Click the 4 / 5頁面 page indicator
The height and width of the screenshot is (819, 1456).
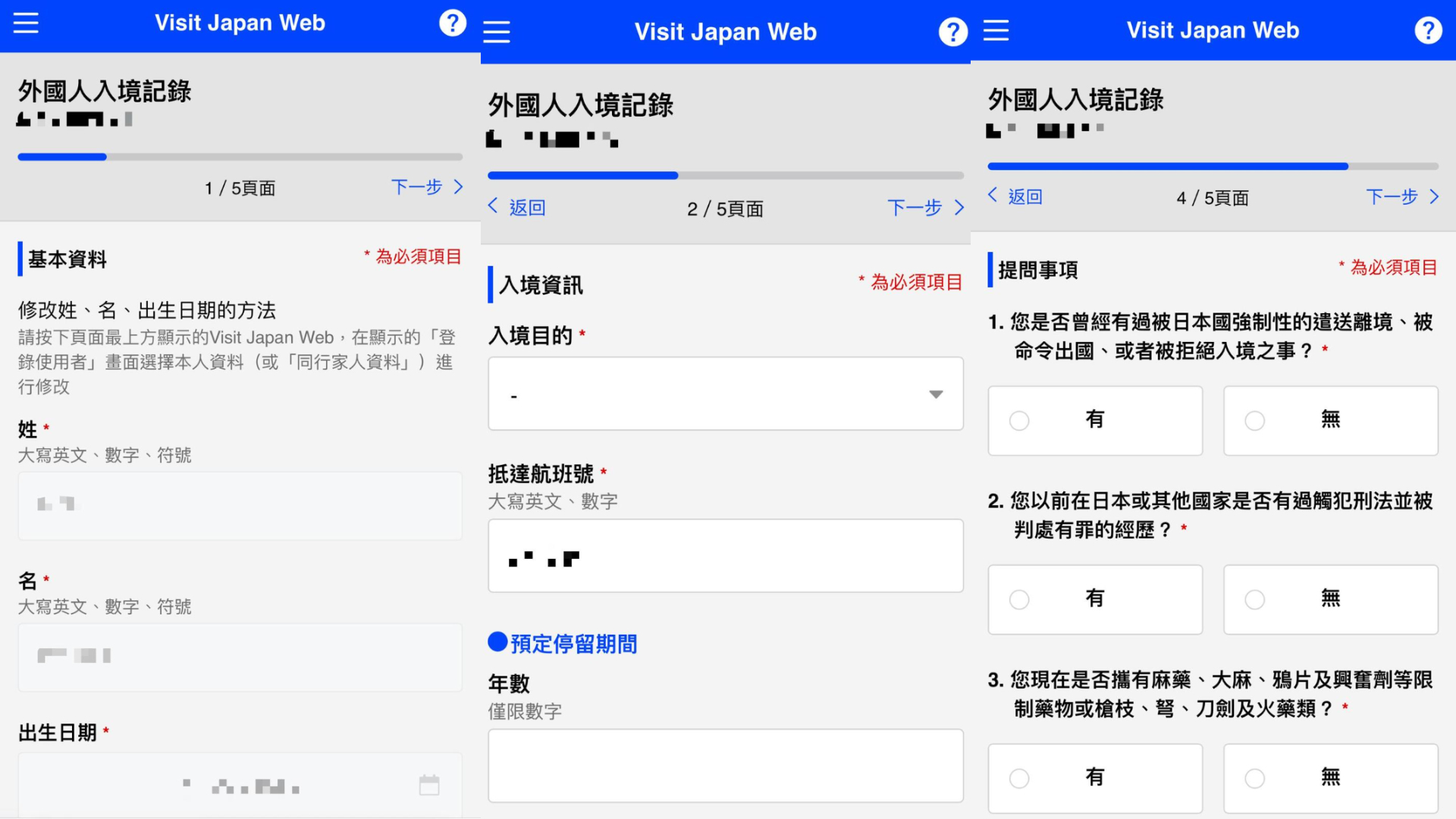[x=1213, y=199]
